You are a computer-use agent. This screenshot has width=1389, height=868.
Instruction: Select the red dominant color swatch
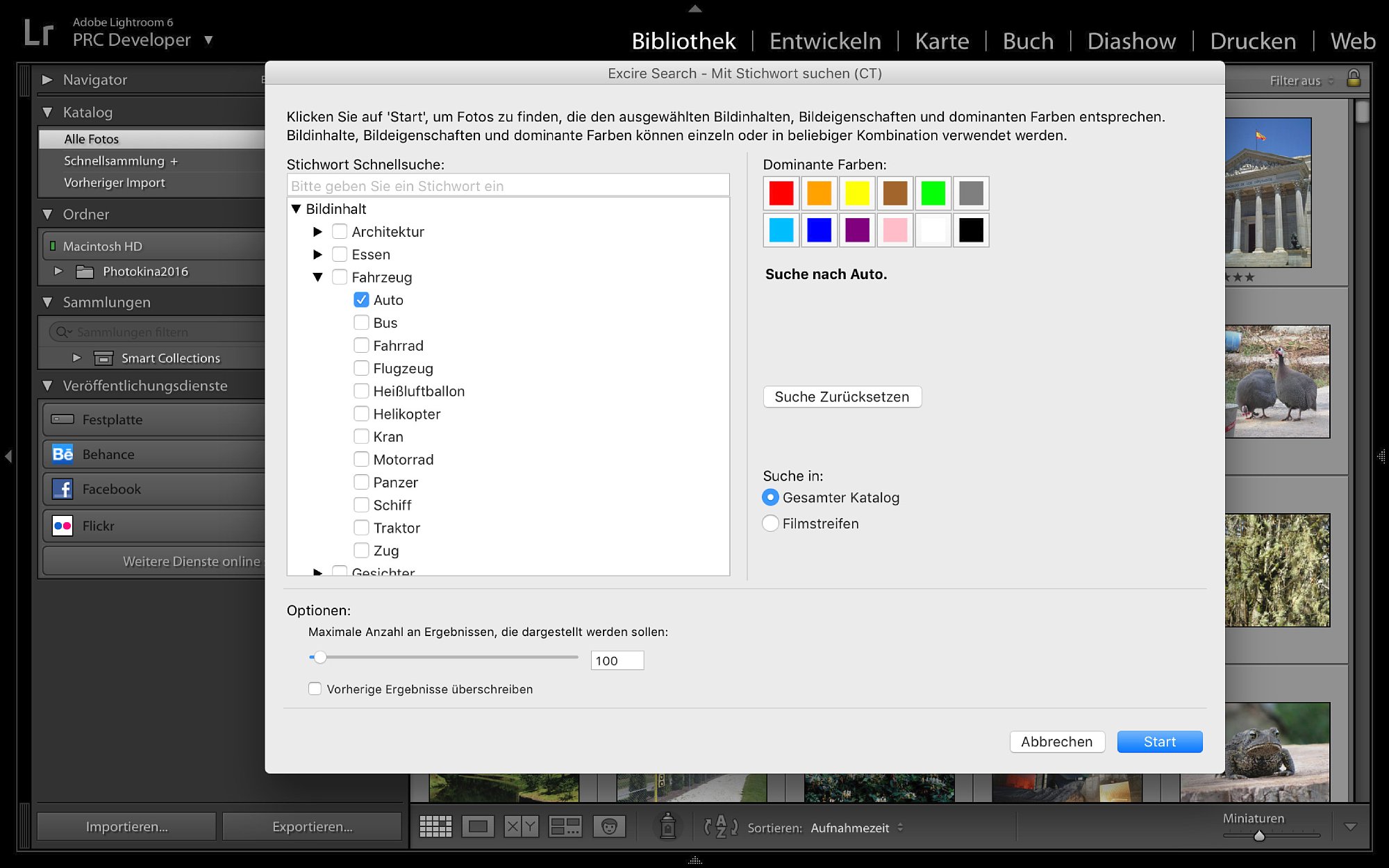[781, 193]
